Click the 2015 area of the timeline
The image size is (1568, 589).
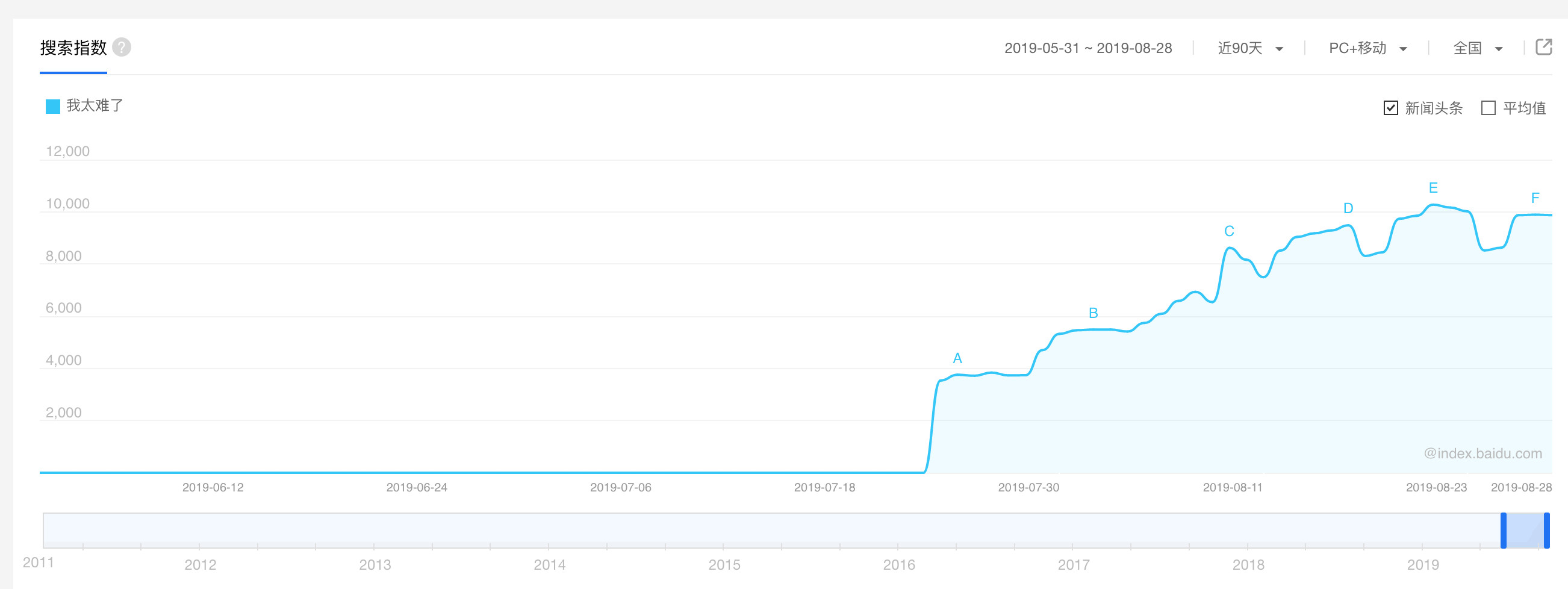coord(724,531)
